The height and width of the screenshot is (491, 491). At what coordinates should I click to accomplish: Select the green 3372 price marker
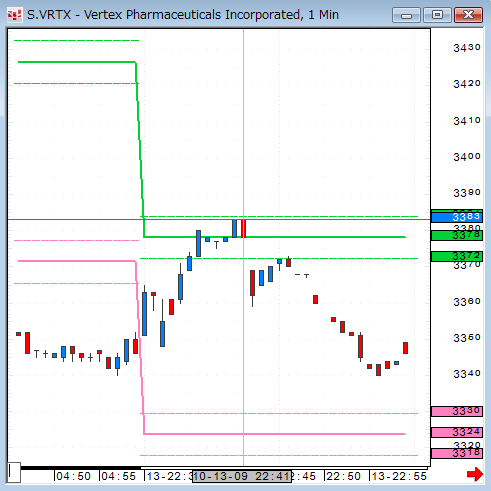pyautogui.click(x=456, y=256)
